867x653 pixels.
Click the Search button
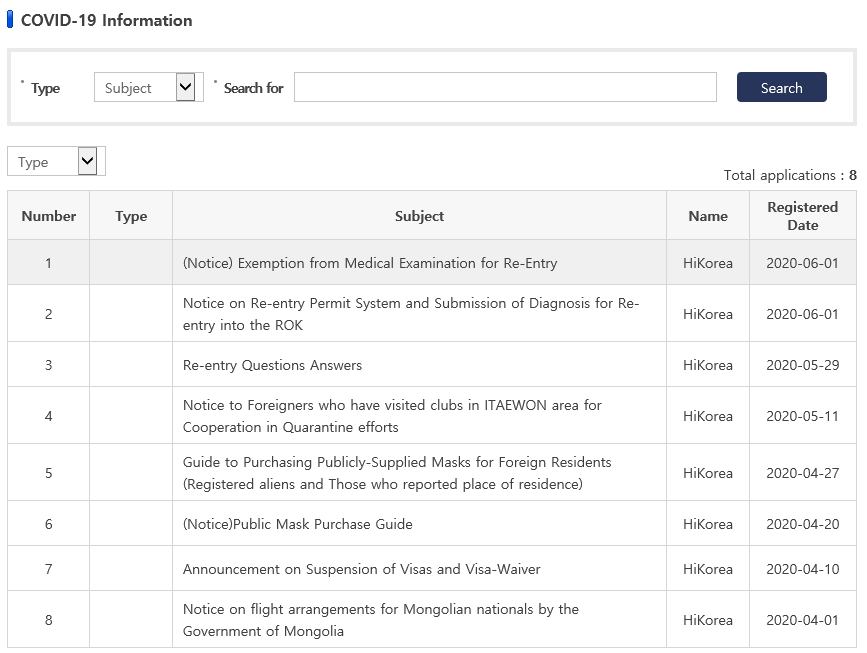(781, 87)
